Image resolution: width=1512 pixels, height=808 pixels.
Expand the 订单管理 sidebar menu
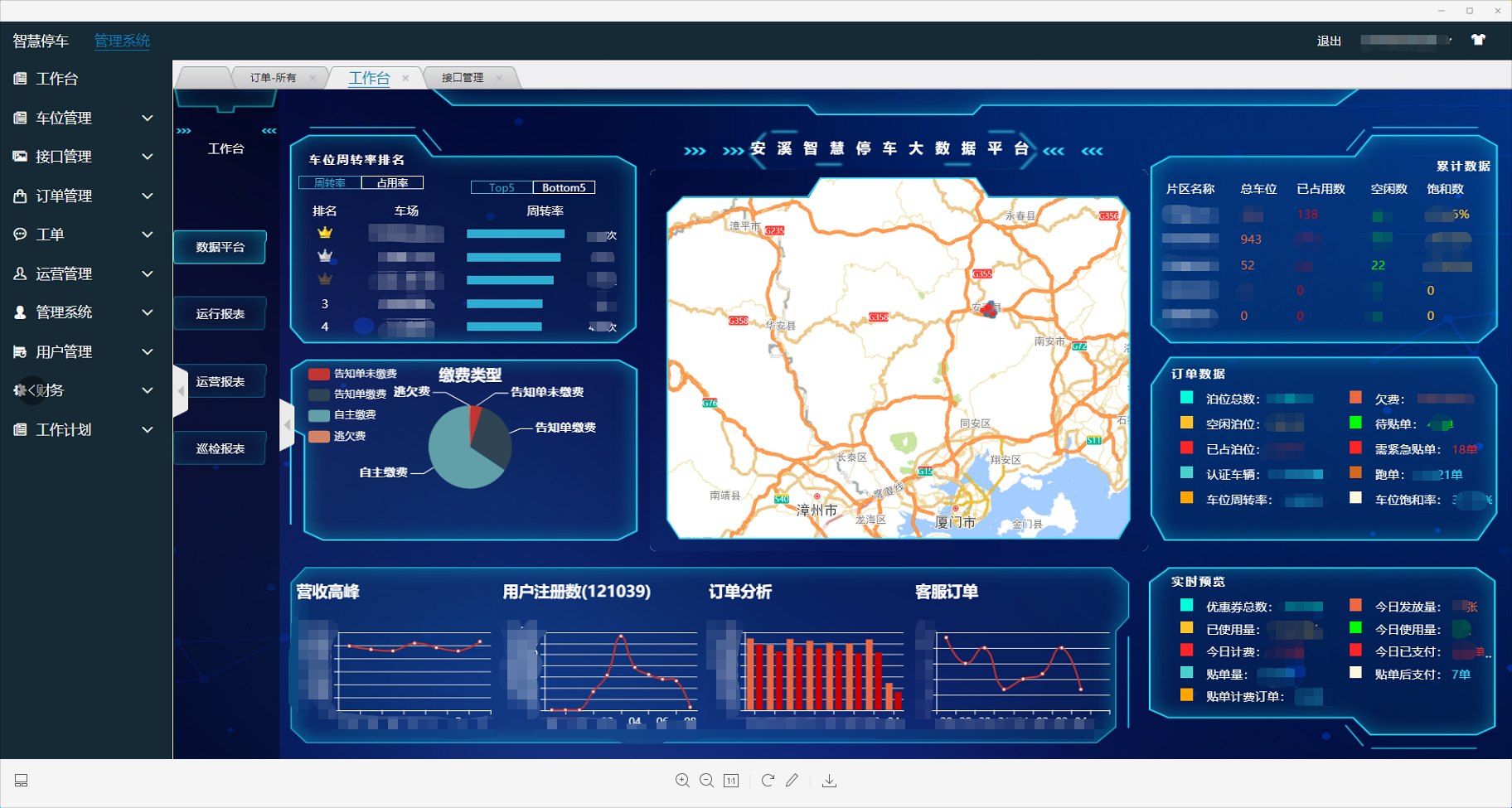tap(83, 196)
